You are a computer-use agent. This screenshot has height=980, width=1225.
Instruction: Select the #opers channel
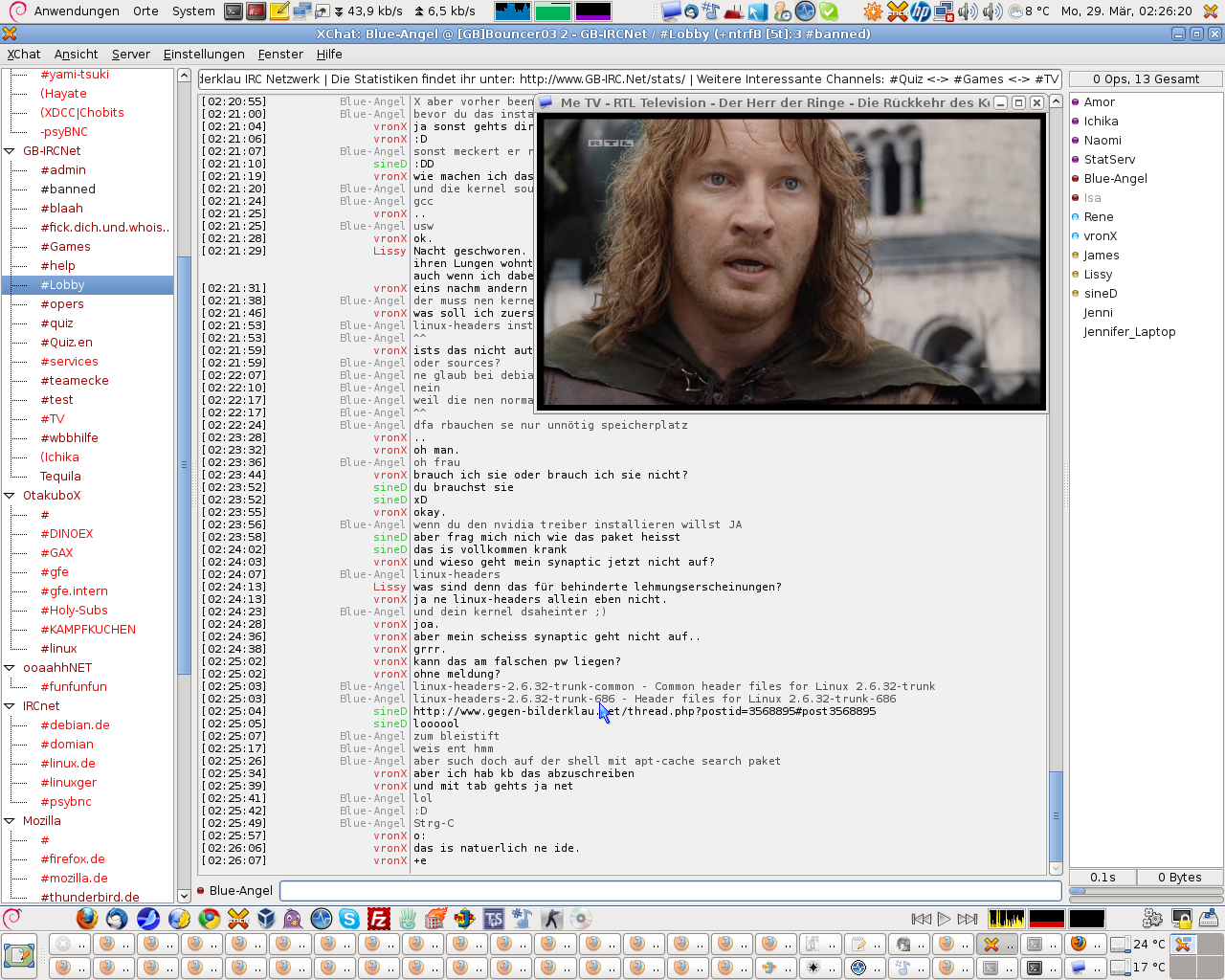click(x=62, y=304)
